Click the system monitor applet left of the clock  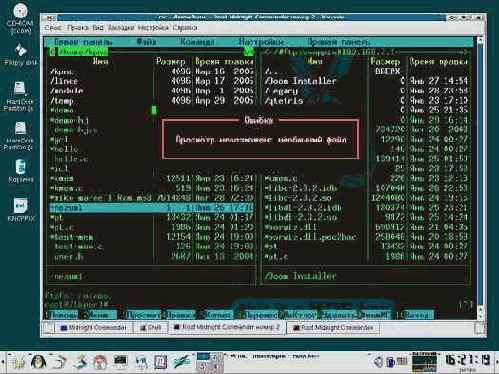[424, 362]
